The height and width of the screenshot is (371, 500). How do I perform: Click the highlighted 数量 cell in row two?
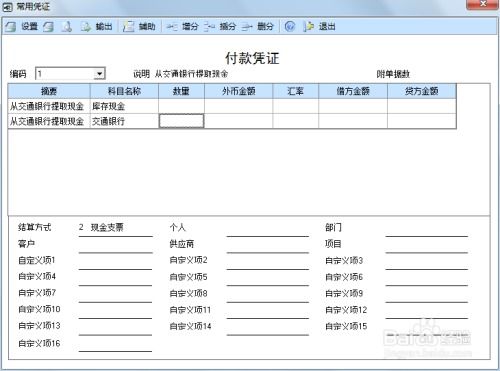[181, 121]
